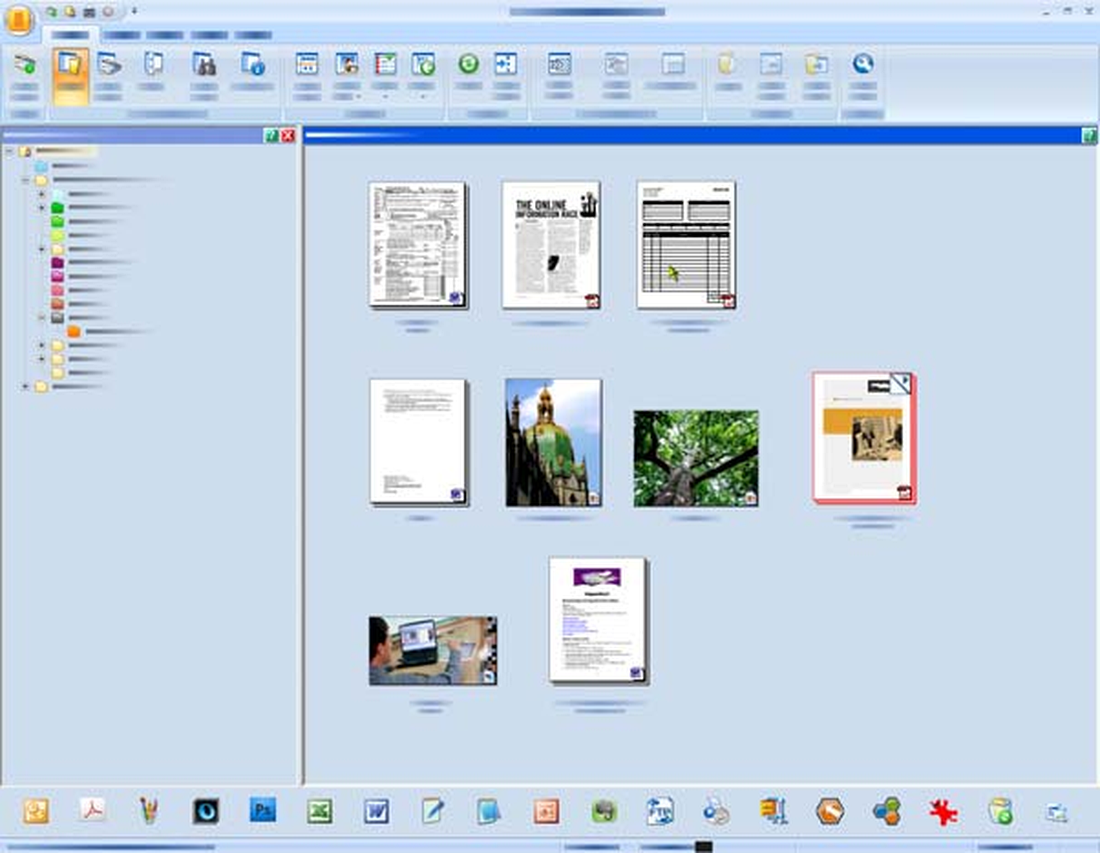
Task: Select the orange folder in the tree
Action: pyautogui.click(x=74, y=331)
